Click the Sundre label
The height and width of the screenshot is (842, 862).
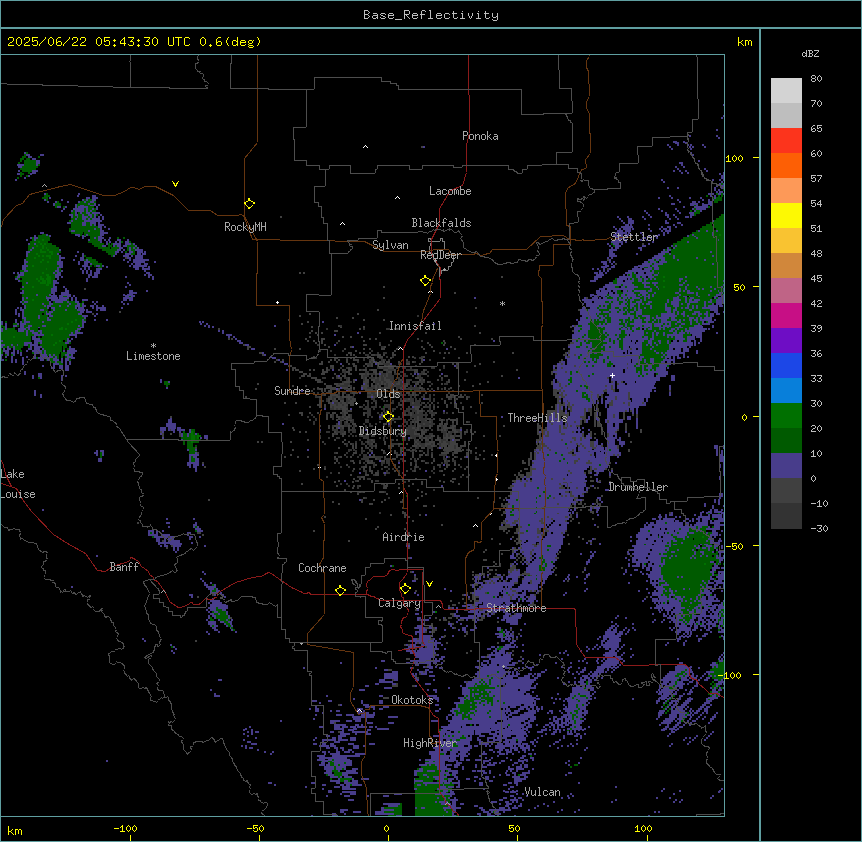click(292, 391)
